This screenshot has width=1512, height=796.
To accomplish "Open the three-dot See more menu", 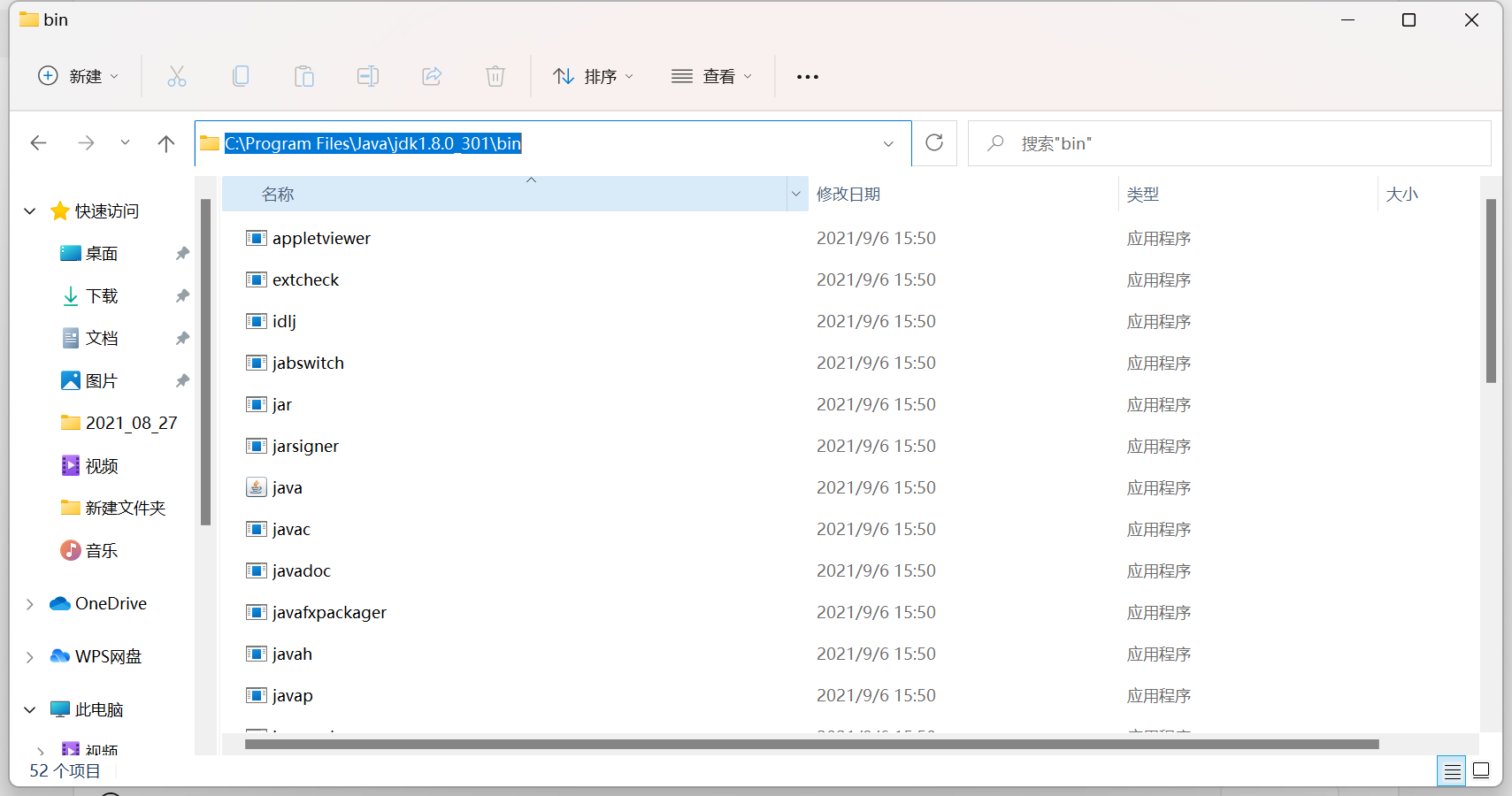I will tap(808, 77).
